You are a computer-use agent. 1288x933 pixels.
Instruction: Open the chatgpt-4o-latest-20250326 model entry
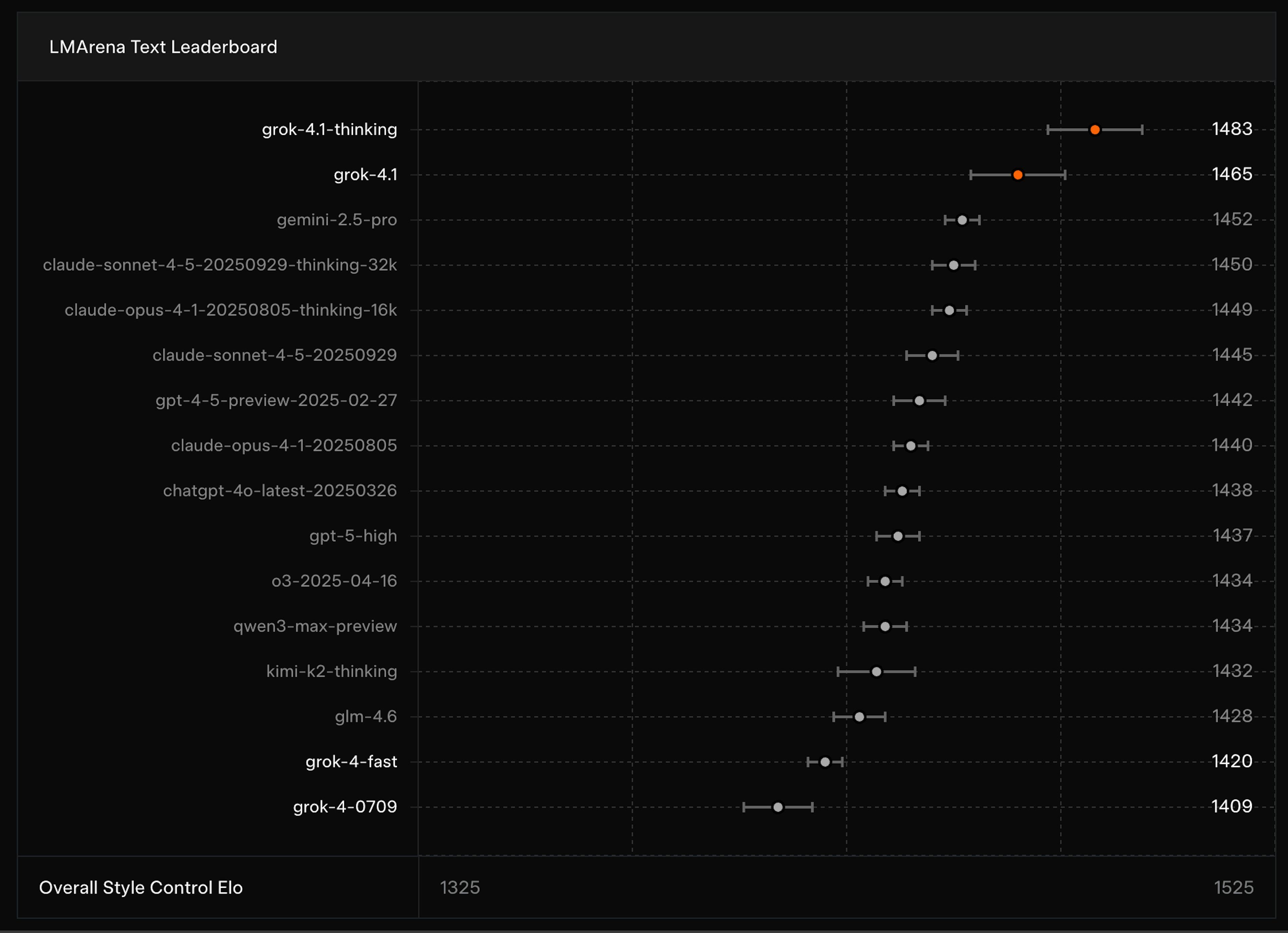pyautogui.click(x=280, y=491)
